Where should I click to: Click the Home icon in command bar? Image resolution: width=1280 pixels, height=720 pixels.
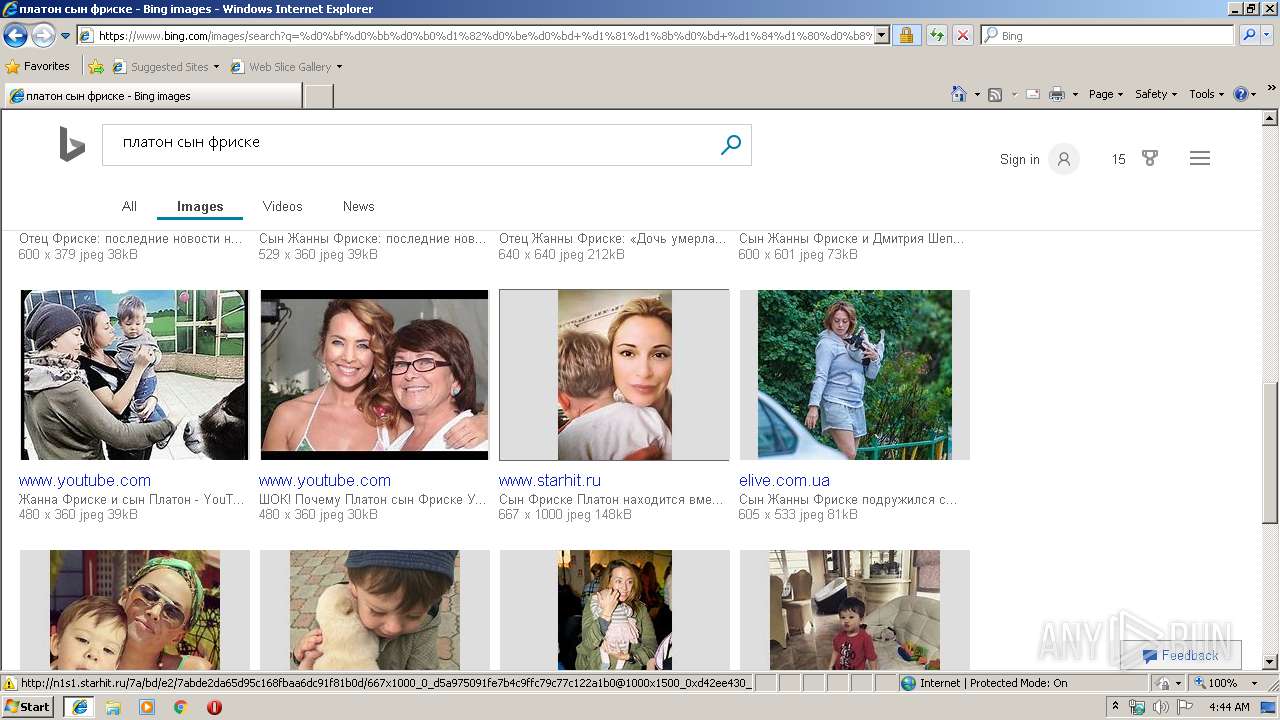[959, 94]
